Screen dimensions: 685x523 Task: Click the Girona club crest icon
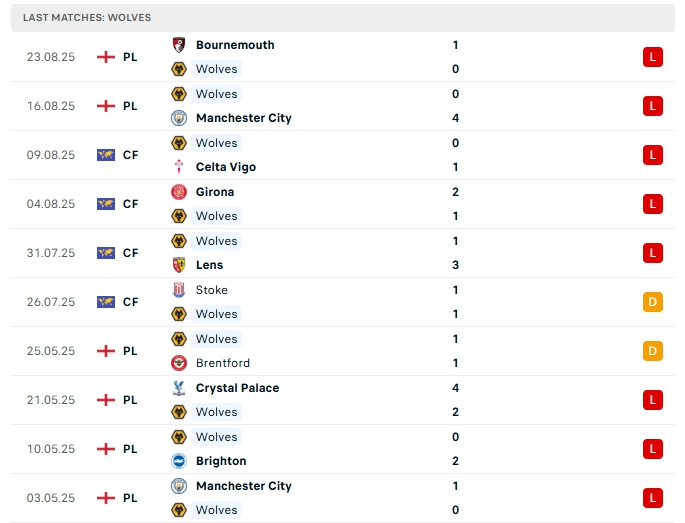pyautogui.click(x=179, y=192)
